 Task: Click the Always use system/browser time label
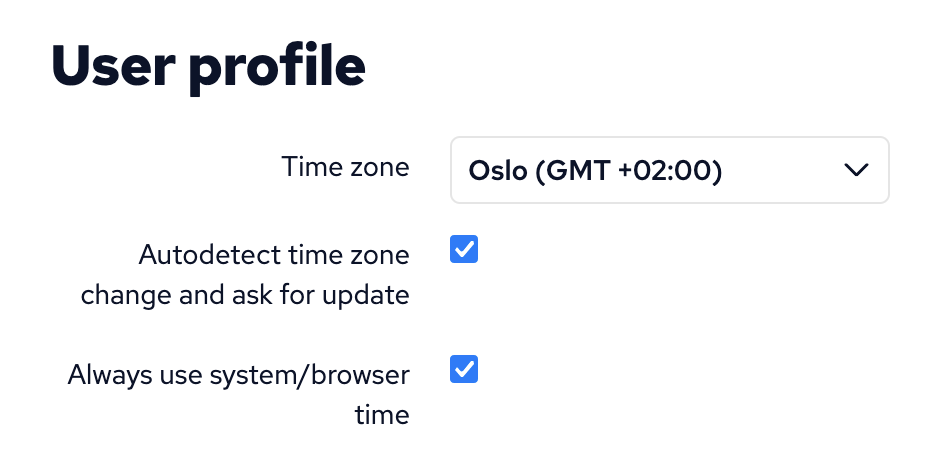click(238, 375)
